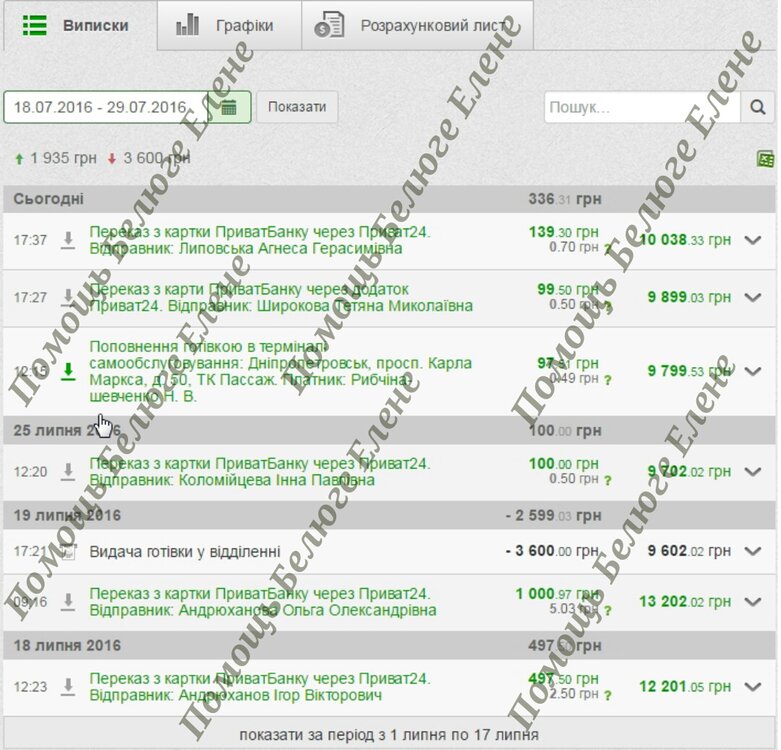Click the Сьогодні group header

[389, 199]
